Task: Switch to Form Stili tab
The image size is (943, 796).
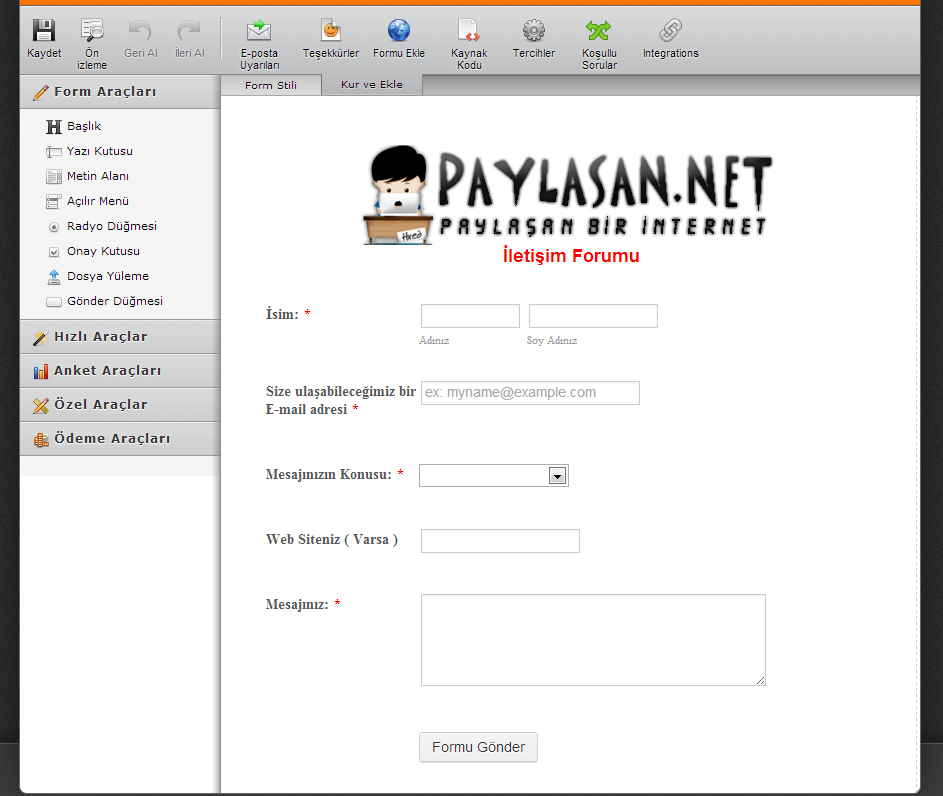Action: 271,85
